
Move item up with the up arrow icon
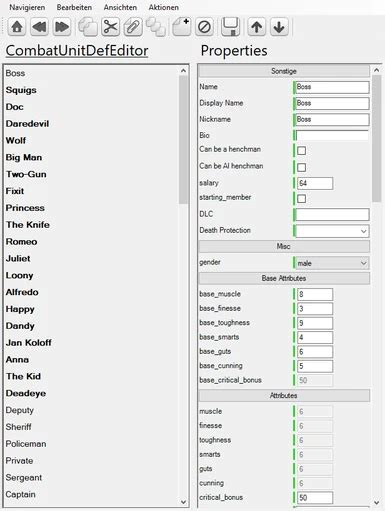pos(256,27)
